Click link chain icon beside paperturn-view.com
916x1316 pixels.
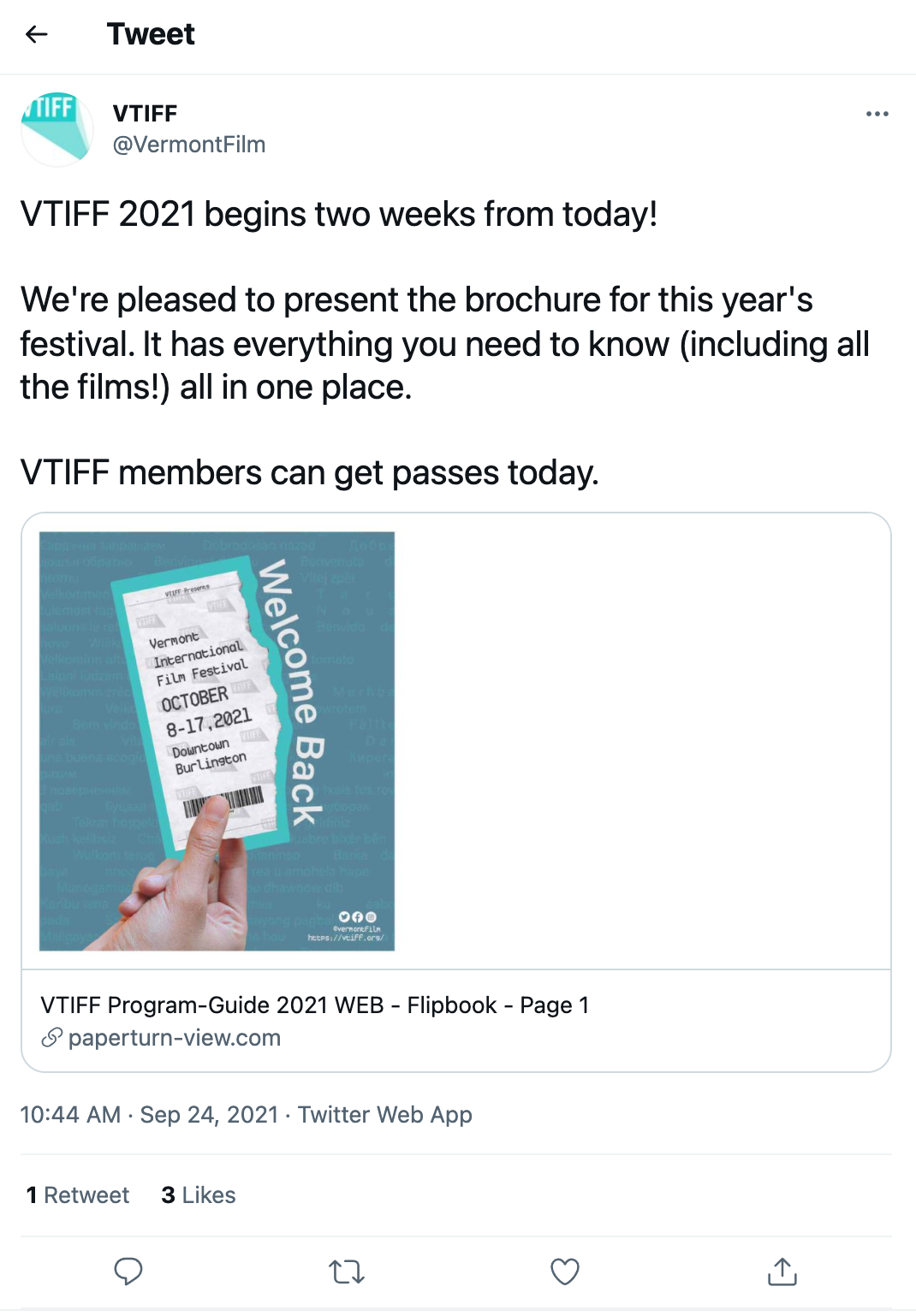[x=52, y=1038]
